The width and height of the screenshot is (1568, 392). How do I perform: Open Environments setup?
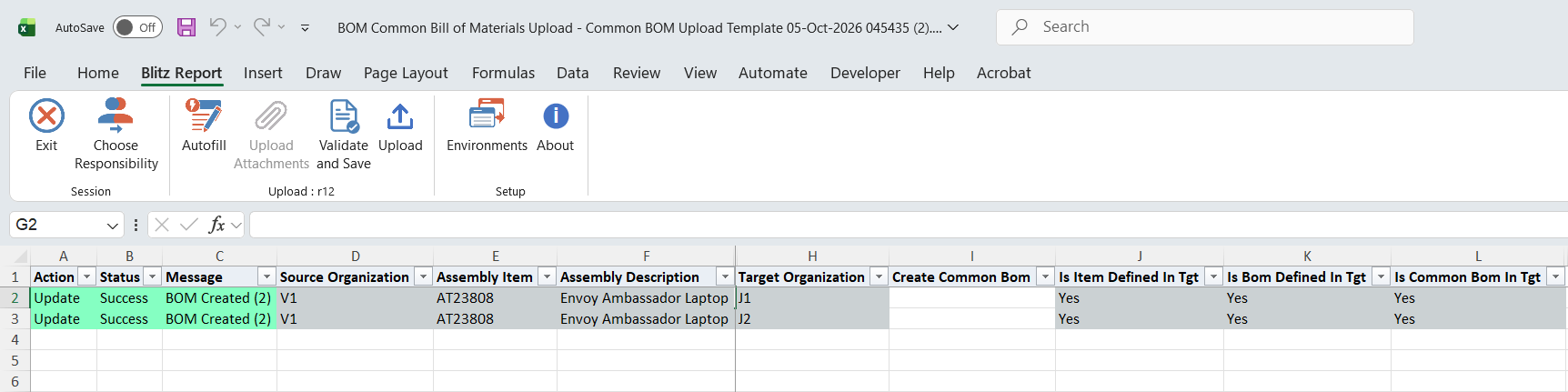pos(487,125)
